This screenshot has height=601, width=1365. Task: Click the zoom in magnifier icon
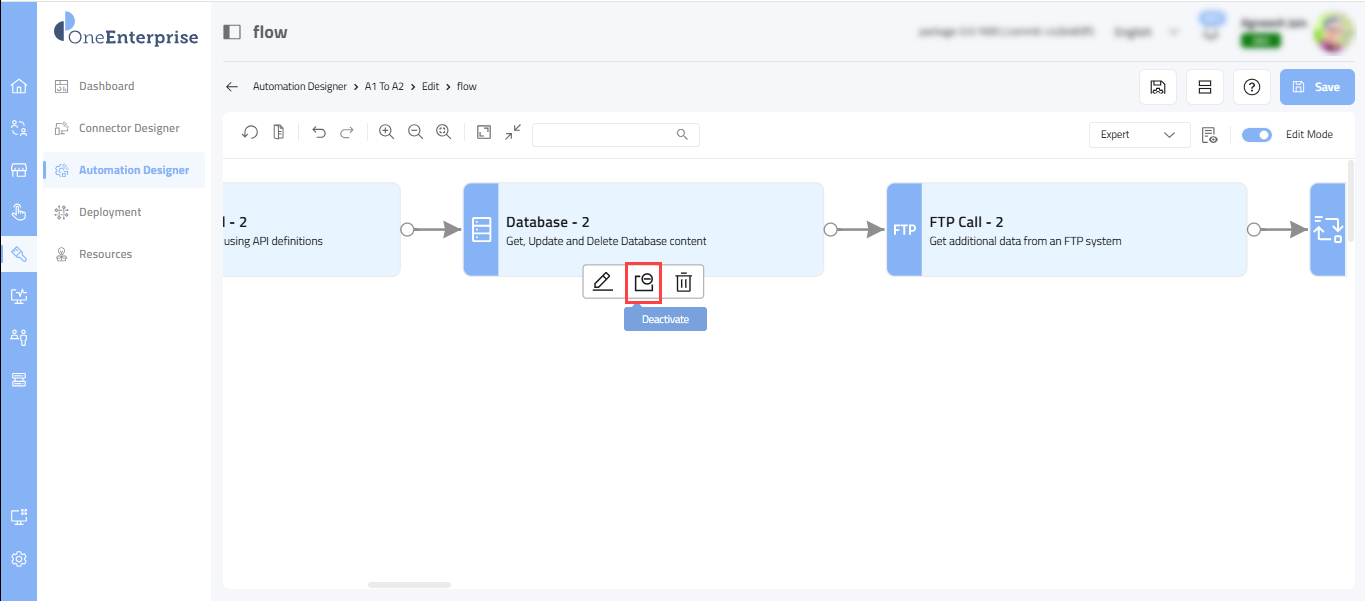pos(387,132)
